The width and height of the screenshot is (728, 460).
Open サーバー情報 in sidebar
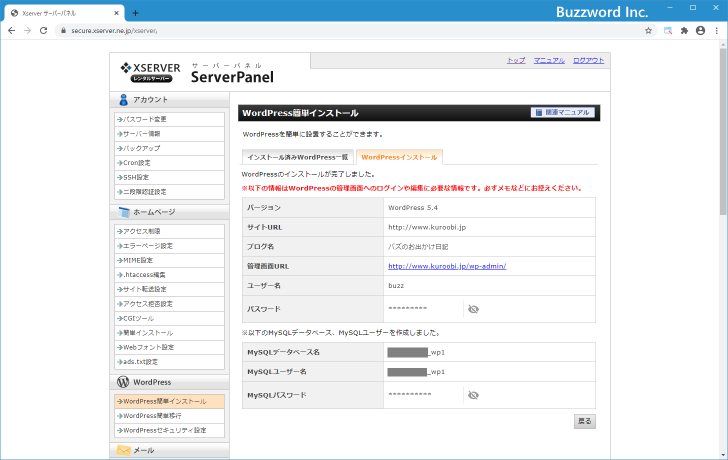[x=169, y=134]
